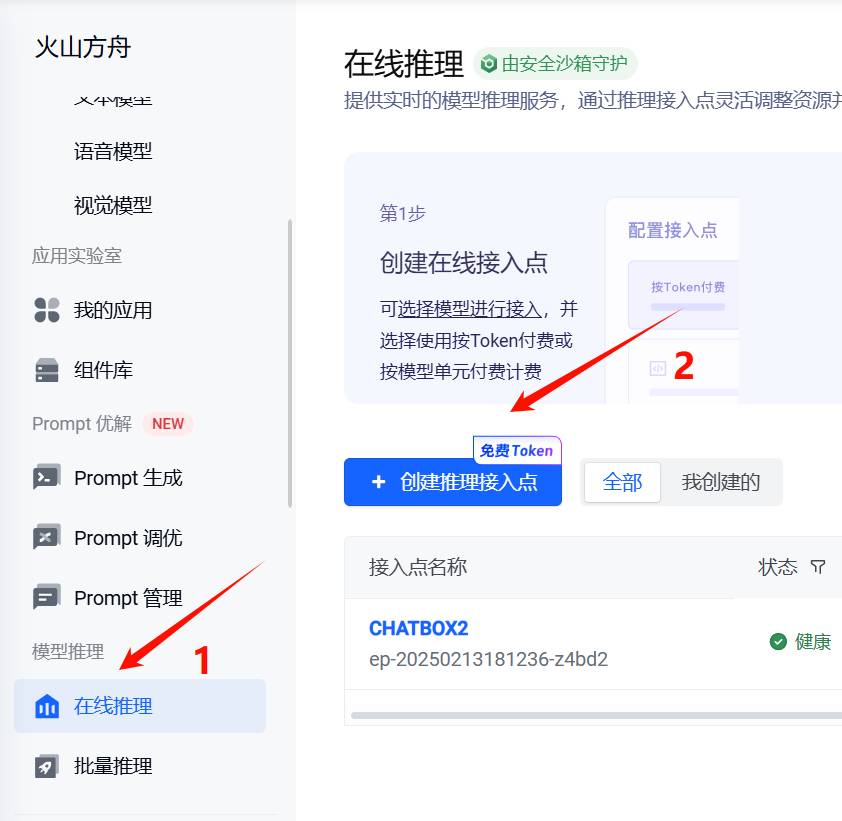This screenshot has height=821, width=842.
Task: Switch to the 我创建的 tab
Action: pos(721,482)
